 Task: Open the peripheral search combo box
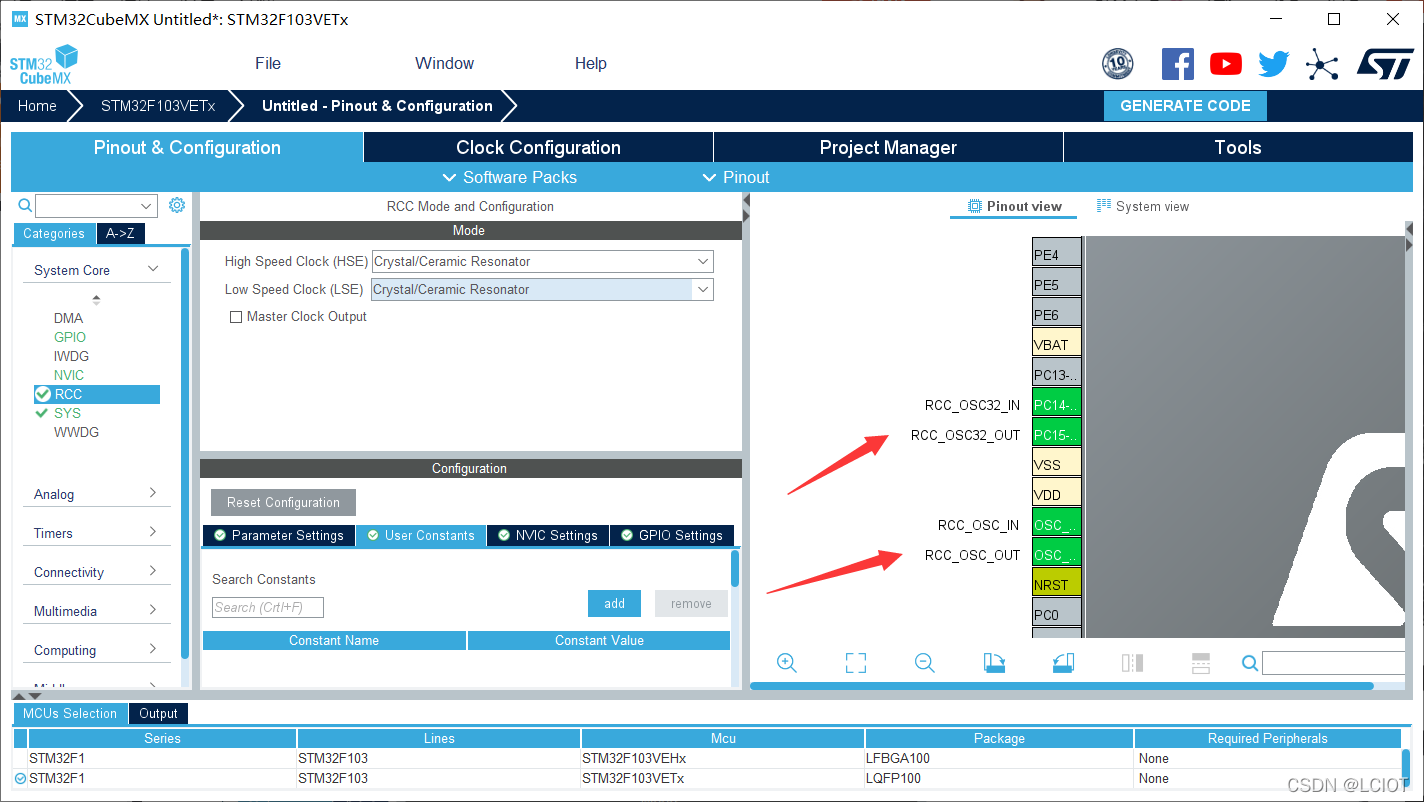(x=96, y=206)
